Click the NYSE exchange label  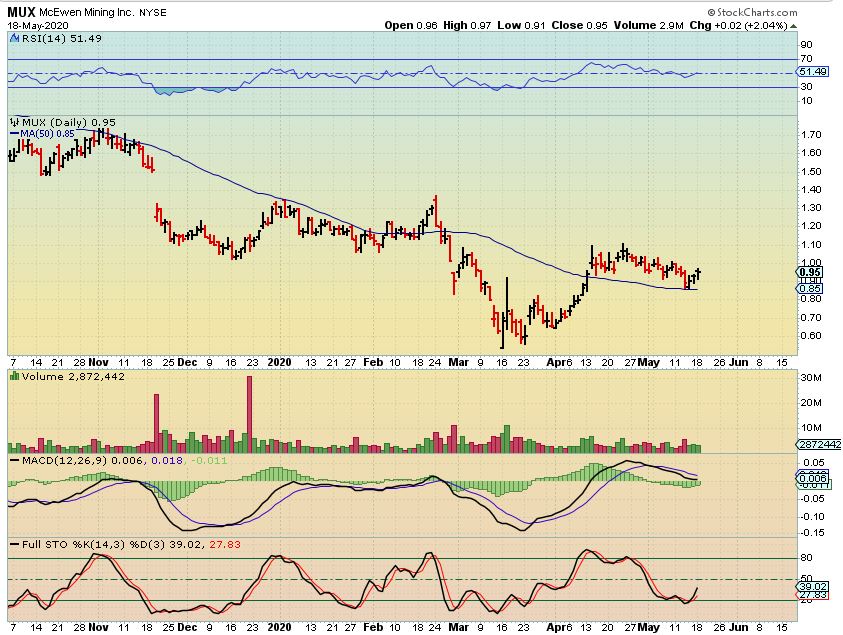tap(153, 12)
